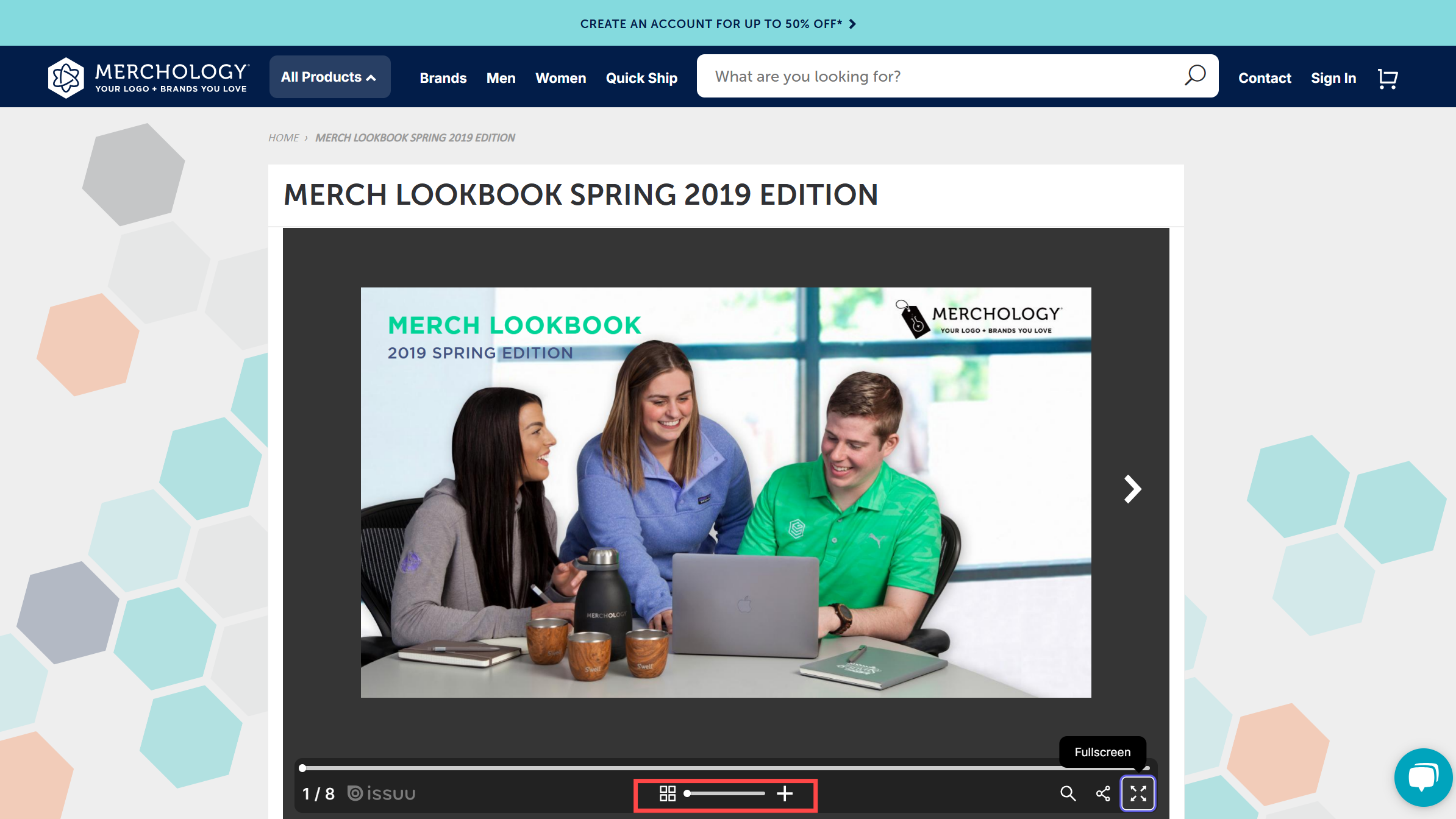The image size is (1456, 819).
Task: Click the Sign In link
Action: pyautogui.click(x=1333, y=78)
